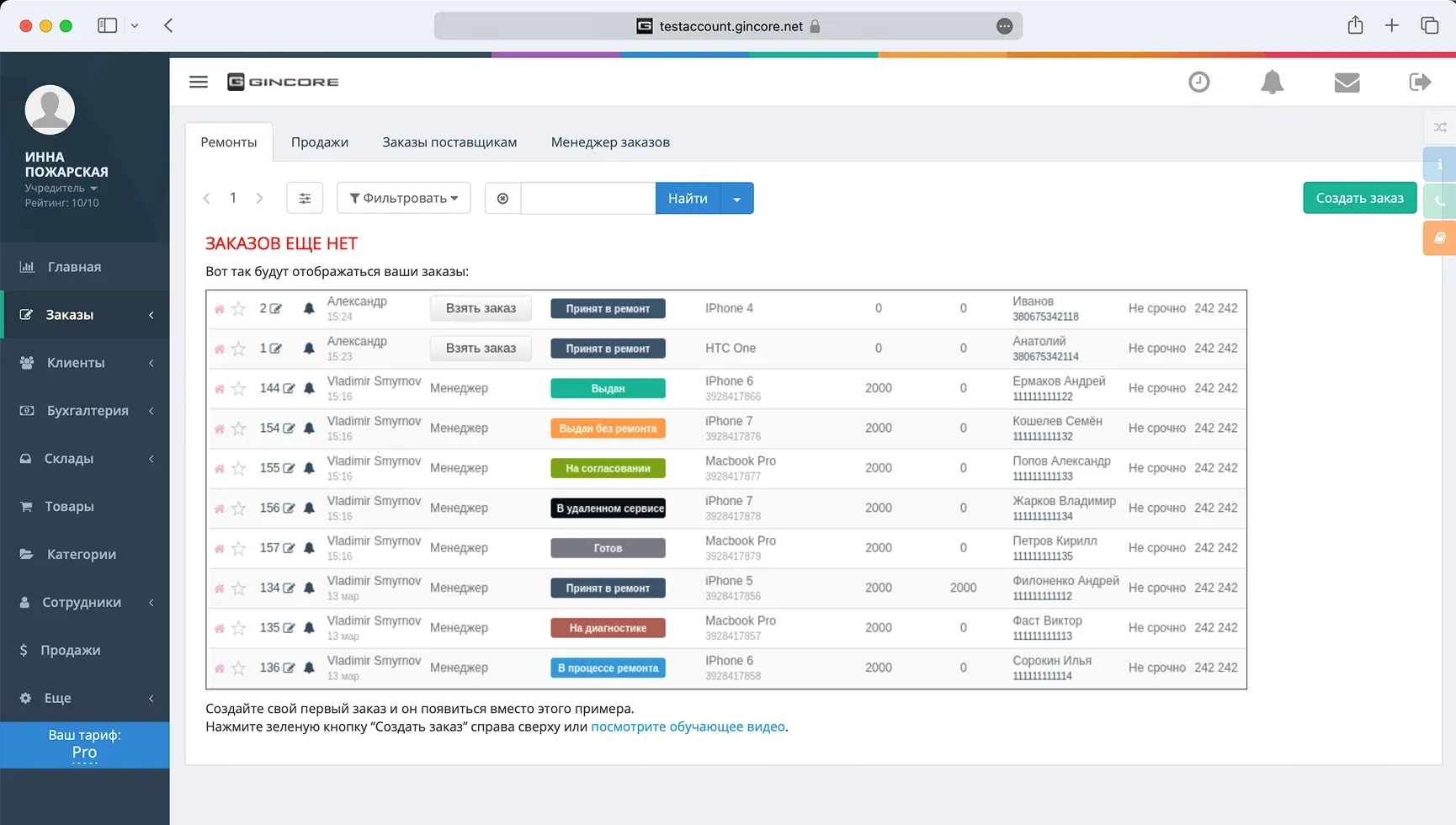Collapse the sidebar with the hamburger icon

pos(199,82)
